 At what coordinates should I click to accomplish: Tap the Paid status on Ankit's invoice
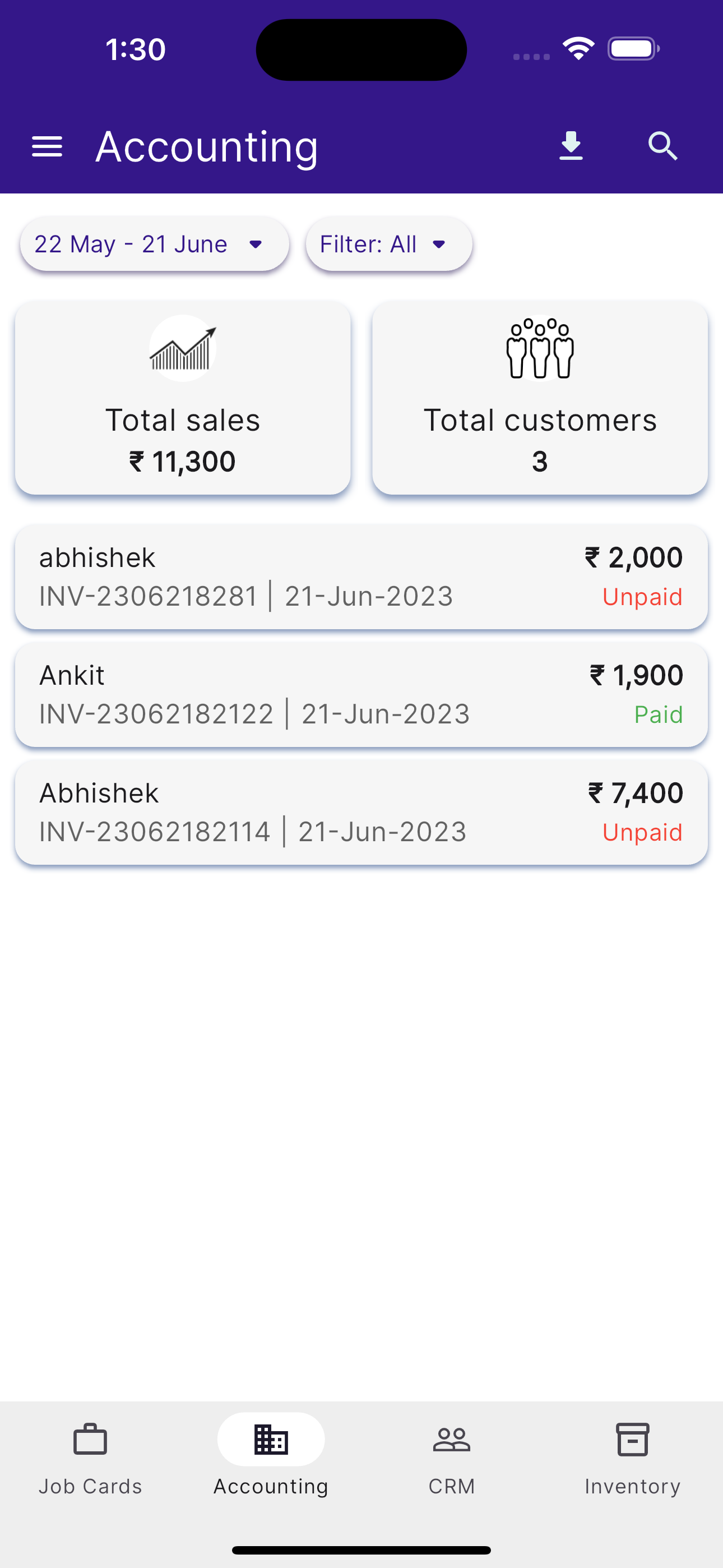pyautogui.click(x=658, y=714)
